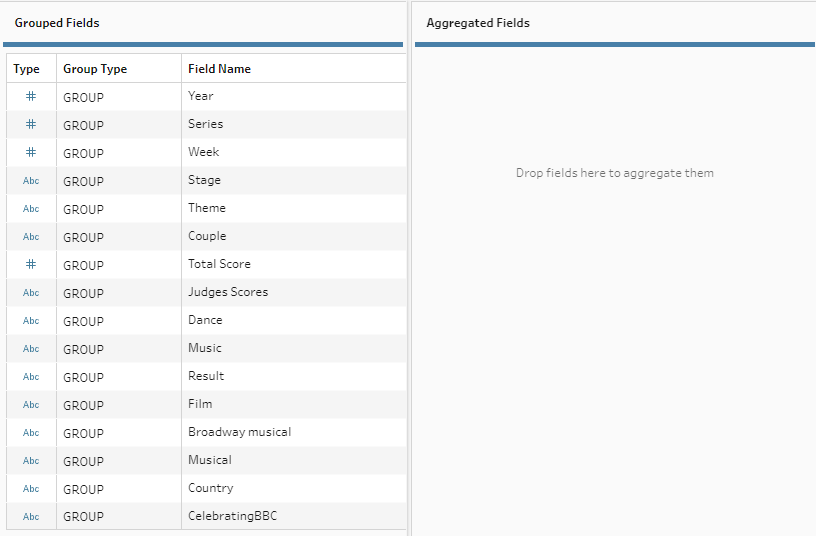The width and height of the screenshot is (816, 536).
Task: Click the Field Name column header
Action: [x=219, y=69]
